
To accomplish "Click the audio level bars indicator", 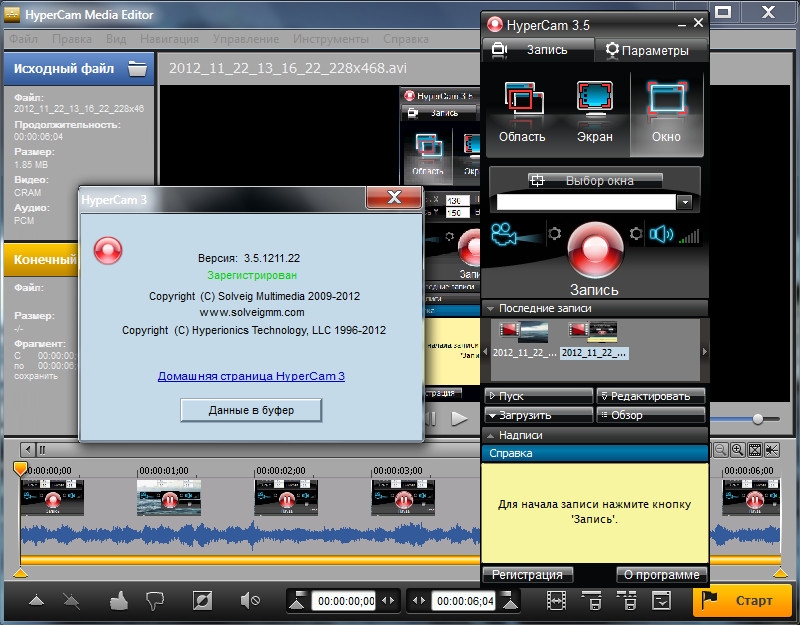I will click(689, 236).
